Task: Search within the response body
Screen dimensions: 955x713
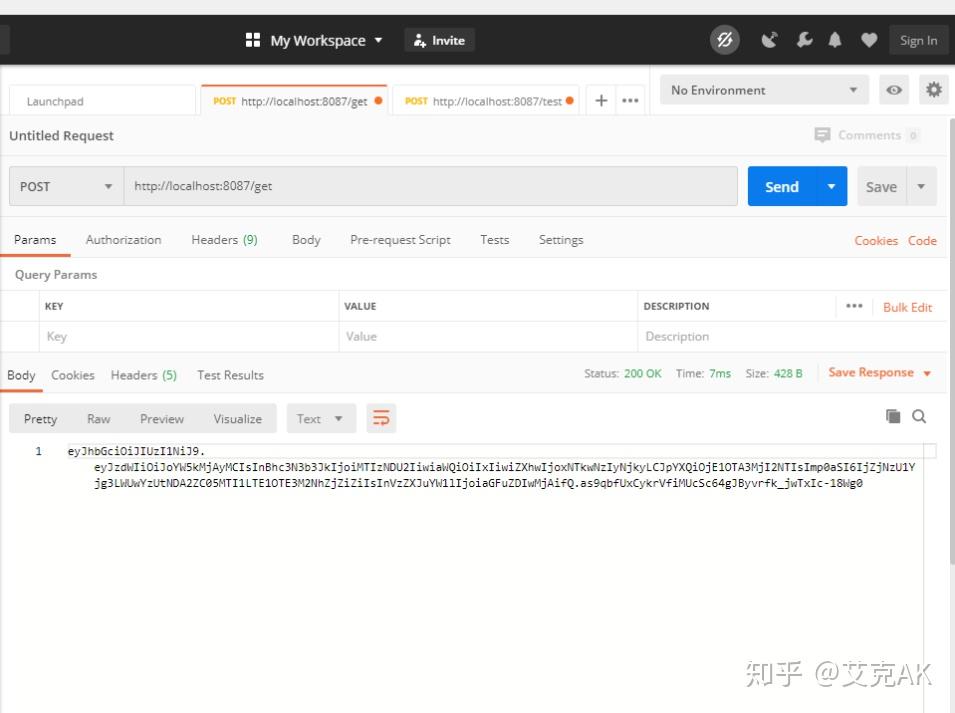Action: coord(918,417)
